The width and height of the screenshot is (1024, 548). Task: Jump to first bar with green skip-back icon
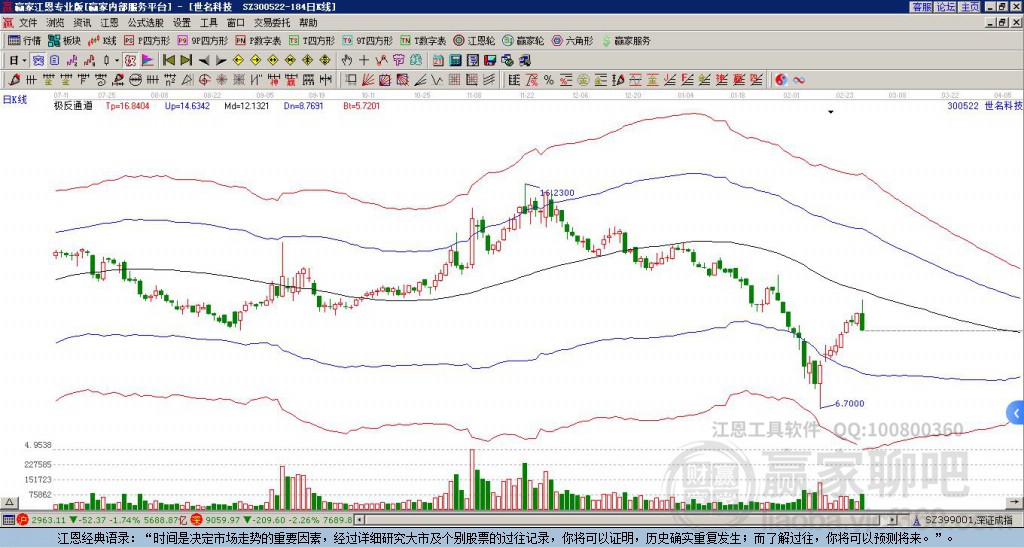(x=168, y=60)
